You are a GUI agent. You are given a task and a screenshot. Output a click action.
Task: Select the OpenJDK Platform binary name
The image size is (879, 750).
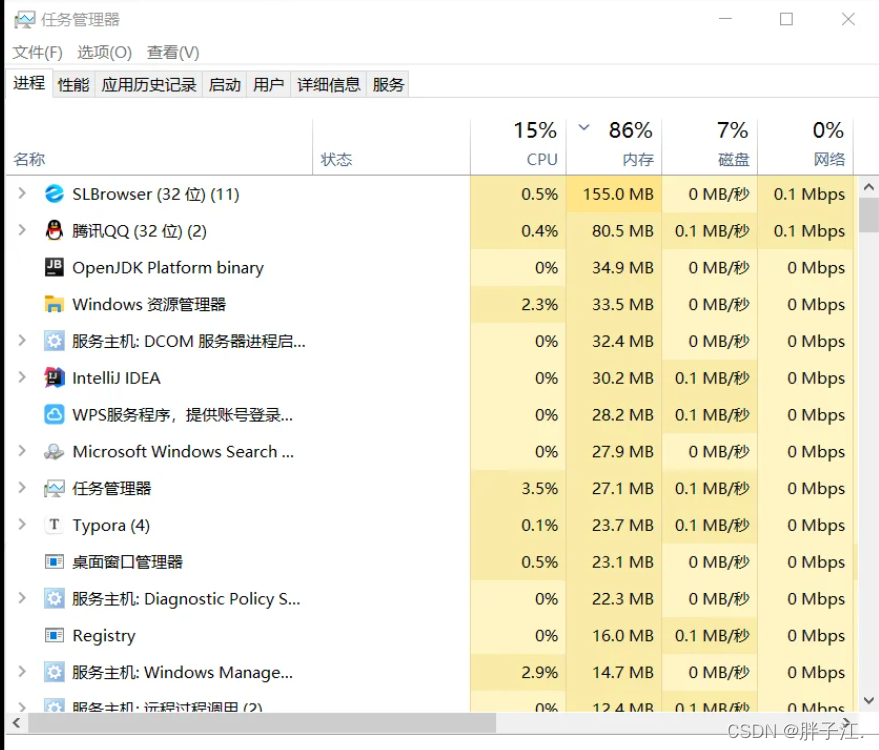168,268
